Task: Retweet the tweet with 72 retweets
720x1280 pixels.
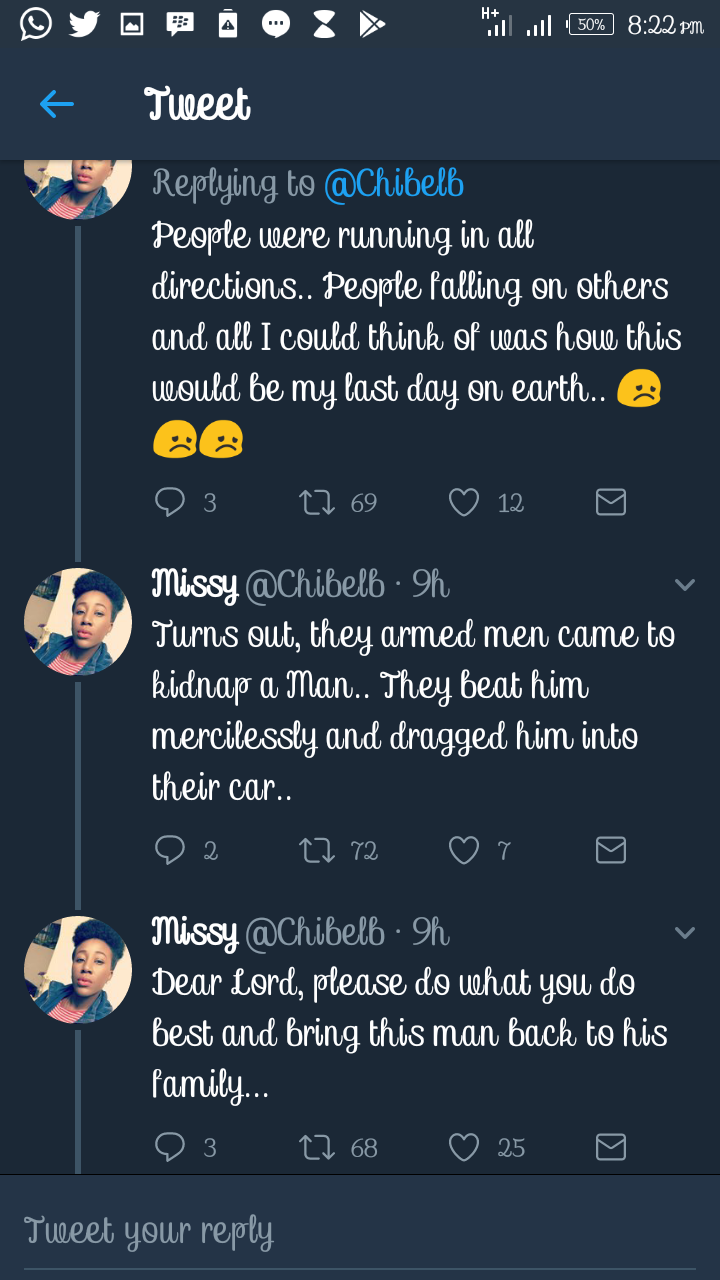Action: [317, 850]
